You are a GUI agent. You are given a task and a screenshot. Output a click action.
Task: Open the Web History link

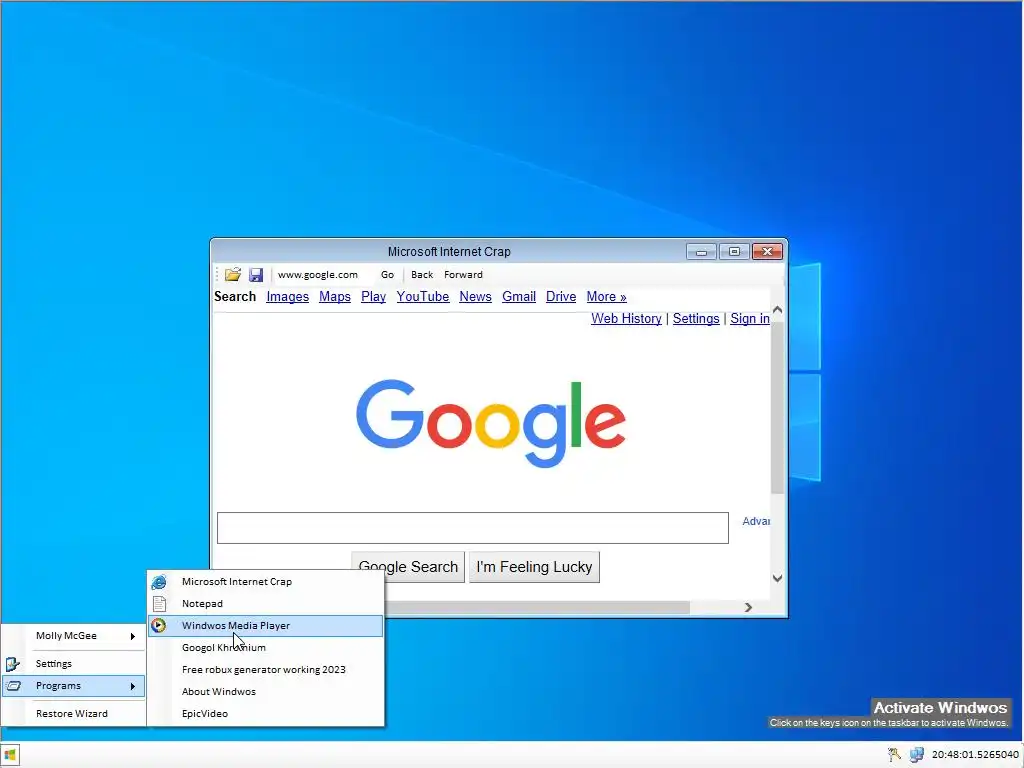[x=626, y=319]
